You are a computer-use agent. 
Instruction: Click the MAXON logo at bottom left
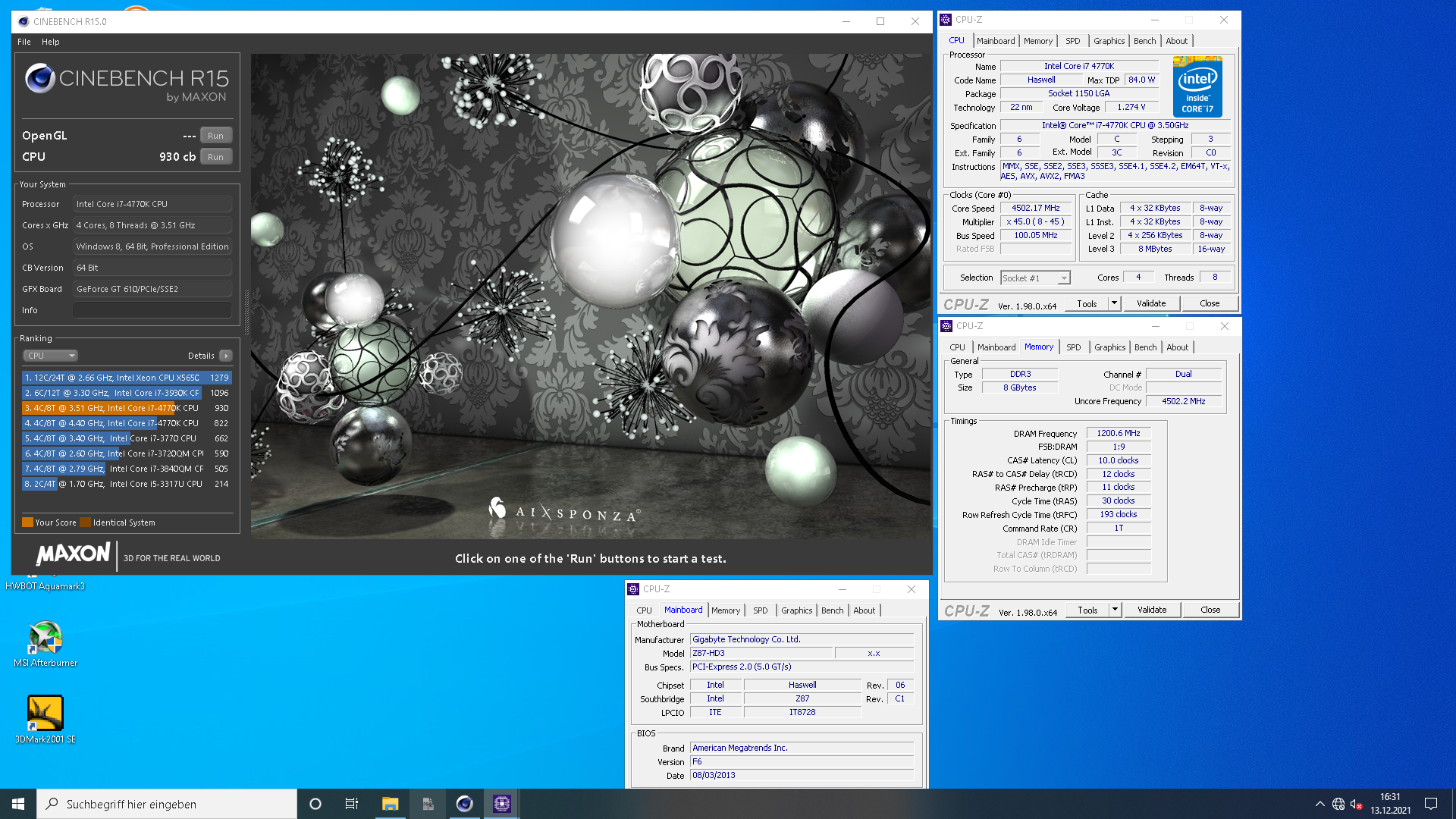[74, 554]
